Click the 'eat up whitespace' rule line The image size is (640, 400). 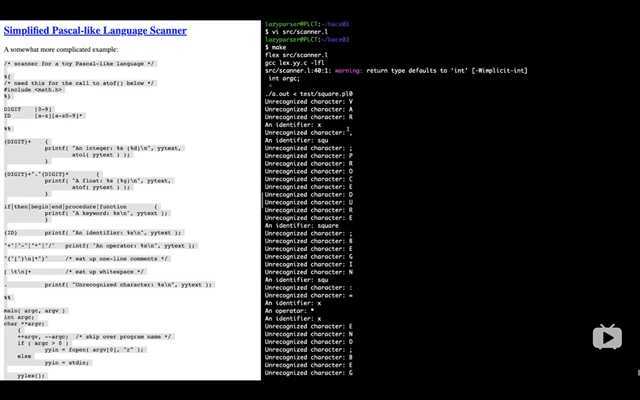point(76,272)
